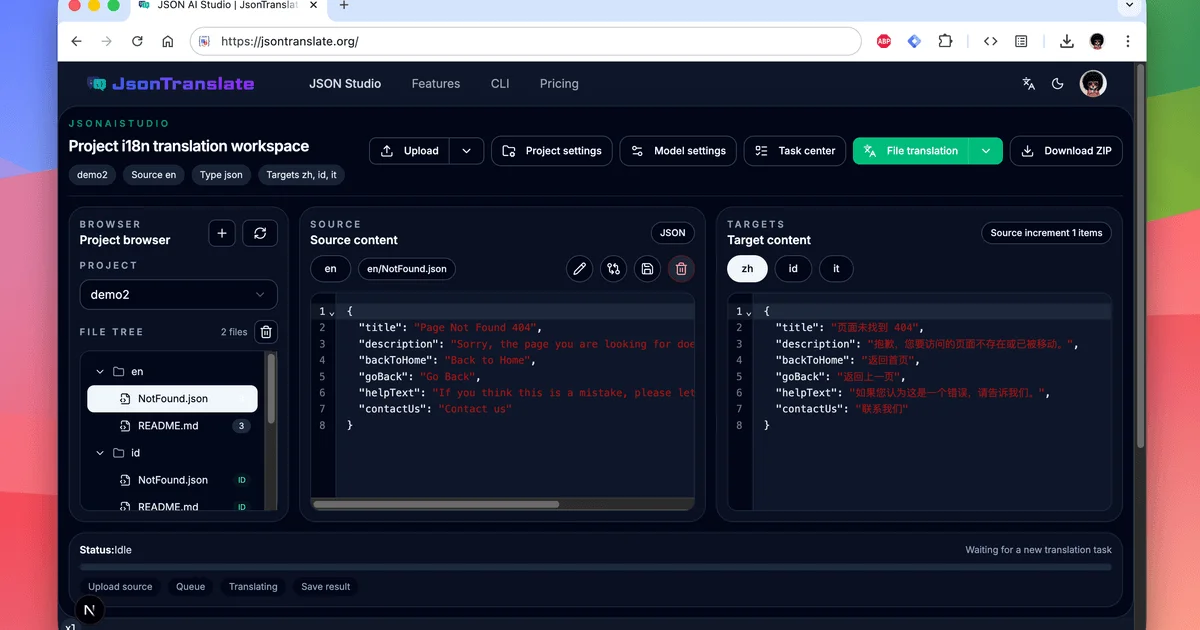1200x630 pixels.
Task: Open the reading list side panel icon
Action: (x=1021, y=41)
